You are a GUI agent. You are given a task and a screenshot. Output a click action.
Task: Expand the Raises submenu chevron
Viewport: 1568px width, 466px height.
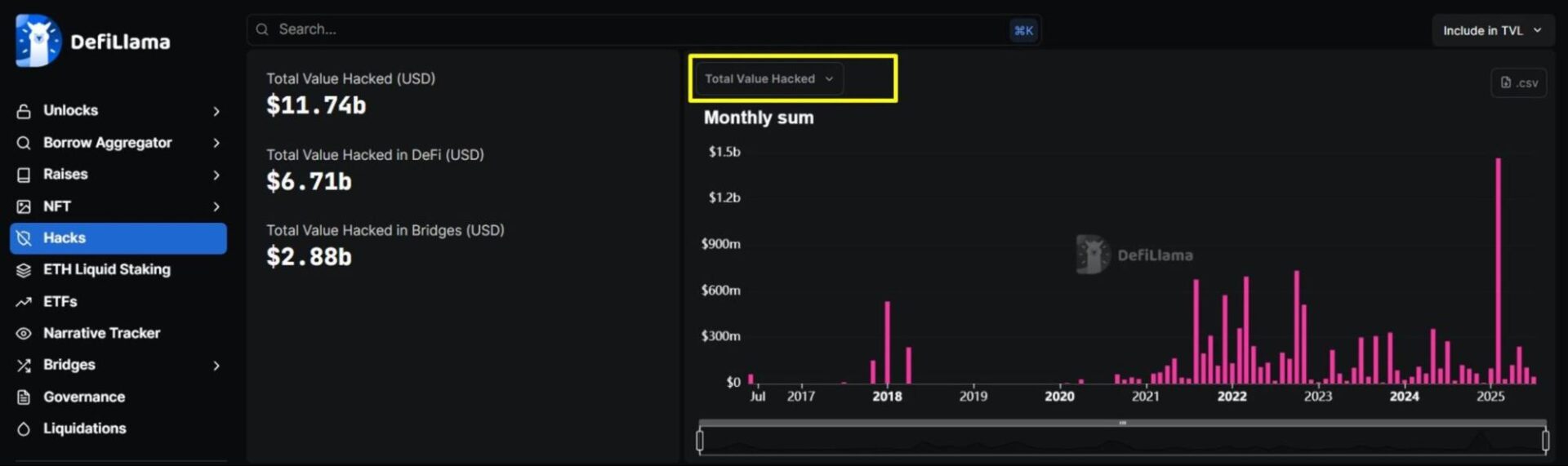(216, 175)
